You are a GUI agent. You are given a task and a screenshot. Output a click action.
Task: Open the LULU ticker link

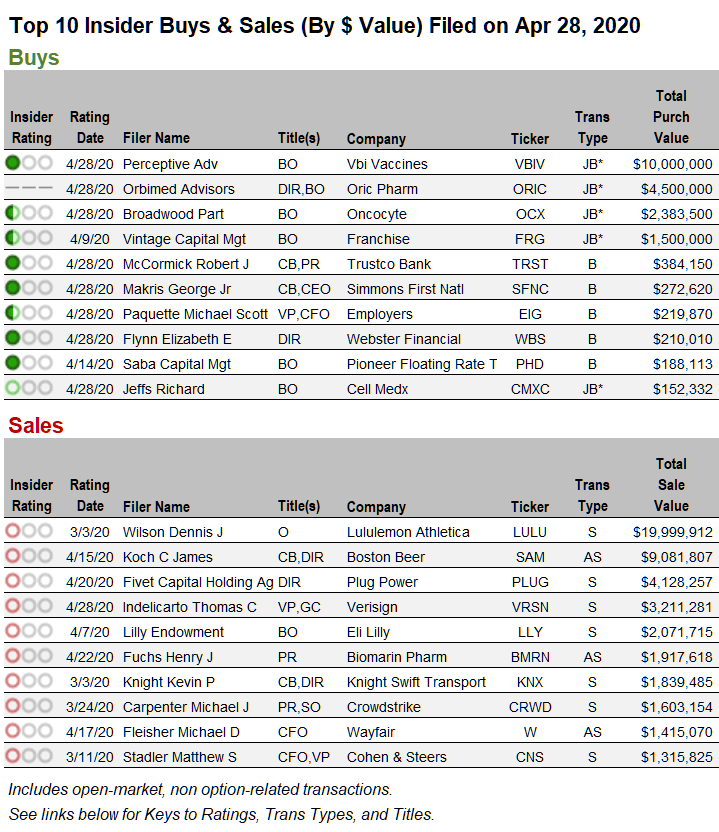click(530, 532)
